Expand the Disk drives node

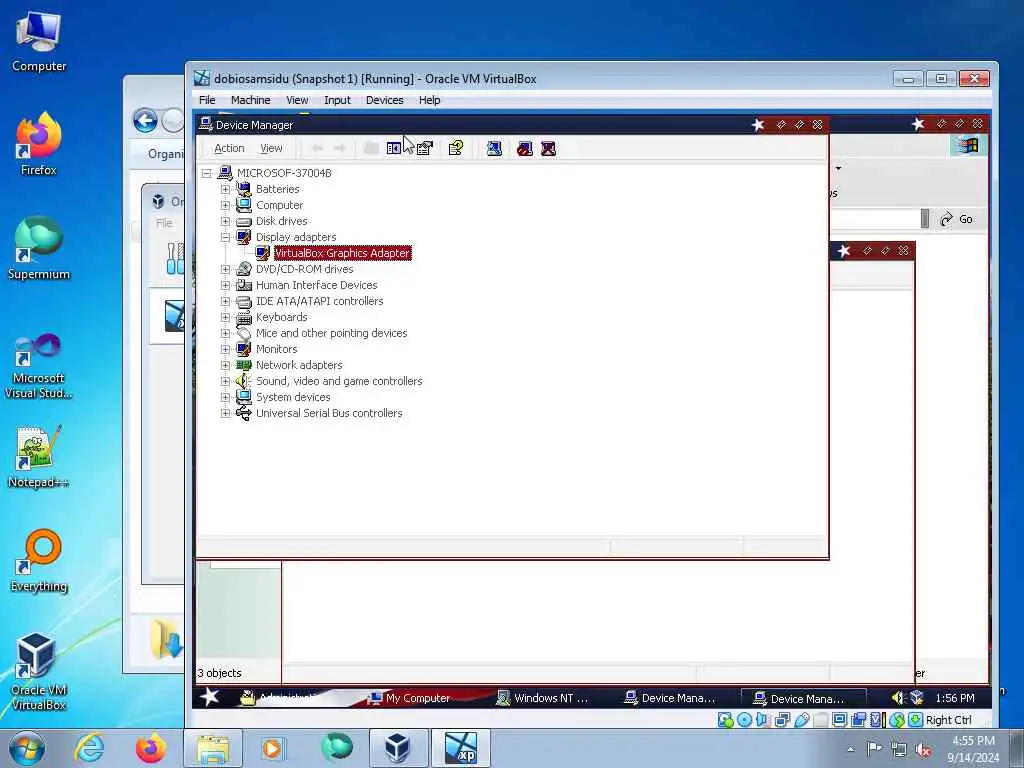point(225,221)
